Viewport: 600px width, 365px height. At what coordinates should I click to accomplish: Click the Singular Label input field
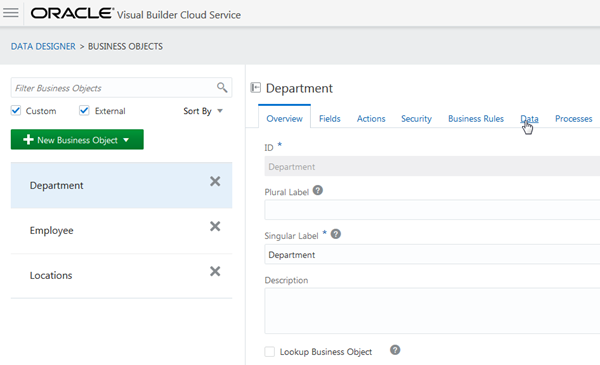(432, 254)
